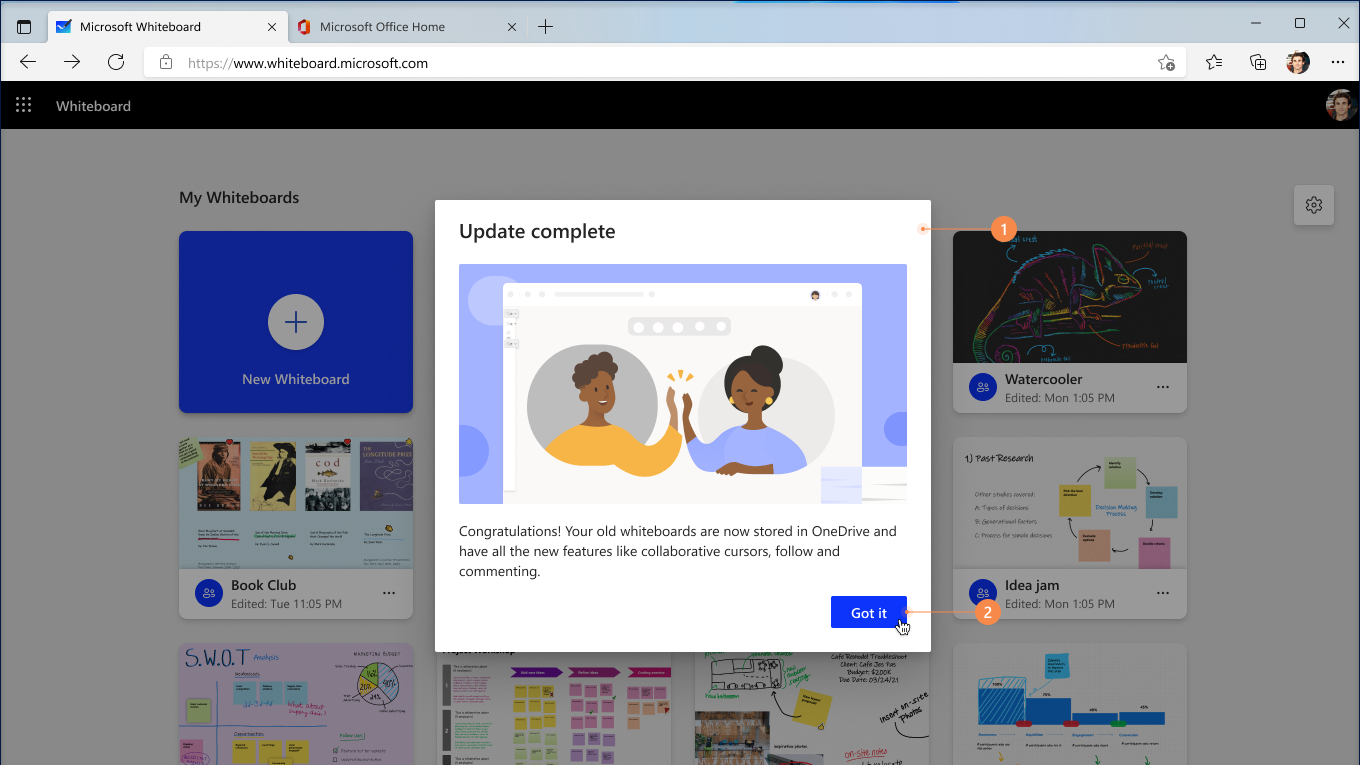
Task: Click the add to favorites star icon
Action: click(1166, 63)
